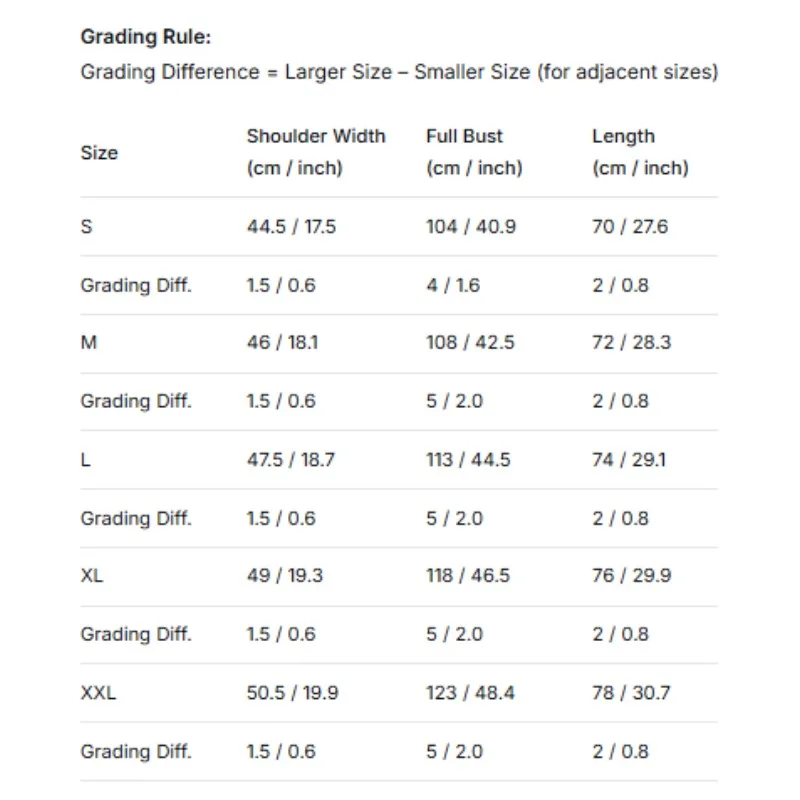Click the Size column header
The image size is (800, 800).
(x=99, y=153)
